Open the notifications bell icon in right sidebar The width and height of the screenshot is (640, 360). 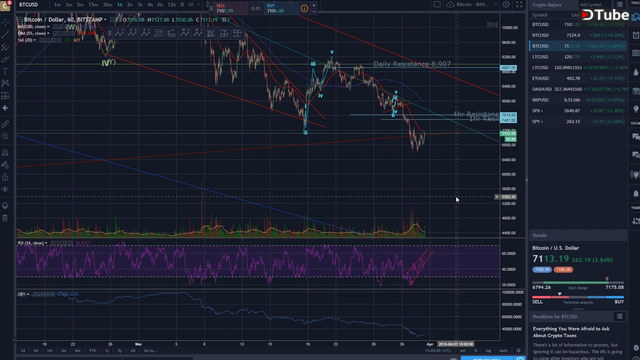click(x=636, y=193)
